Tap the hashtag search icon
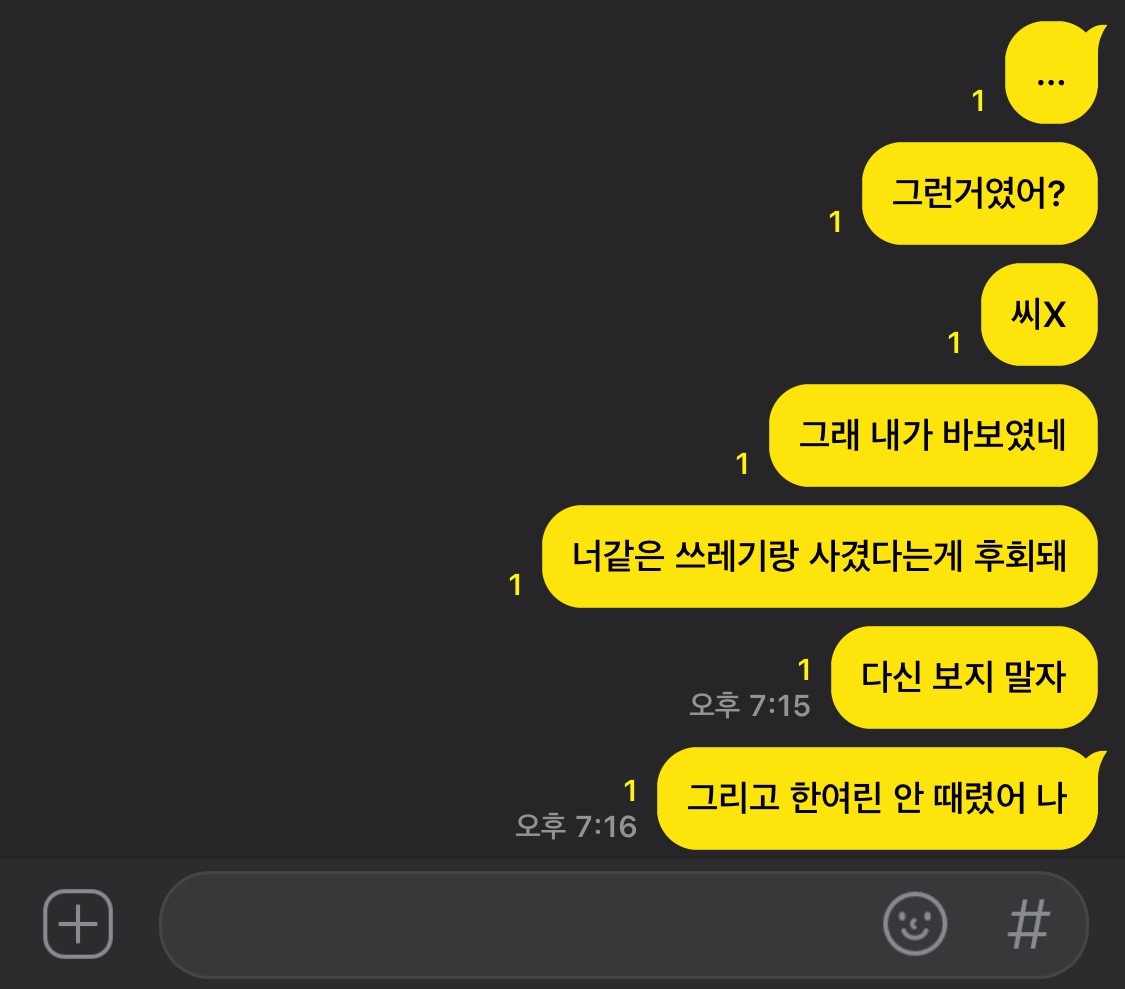Screen dimensions: 1125x989 (1029, 924)
